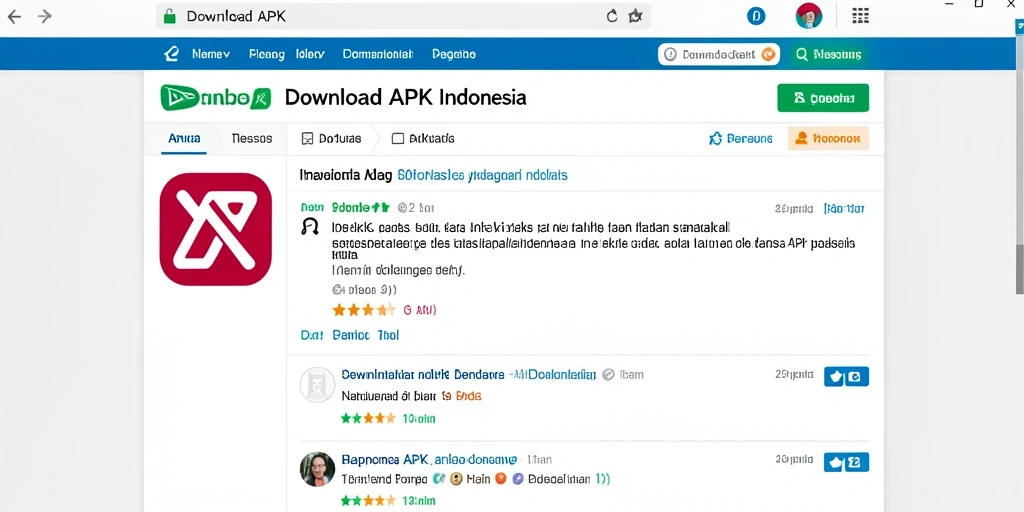Click the green 9donle username in first review

(360, 208)
